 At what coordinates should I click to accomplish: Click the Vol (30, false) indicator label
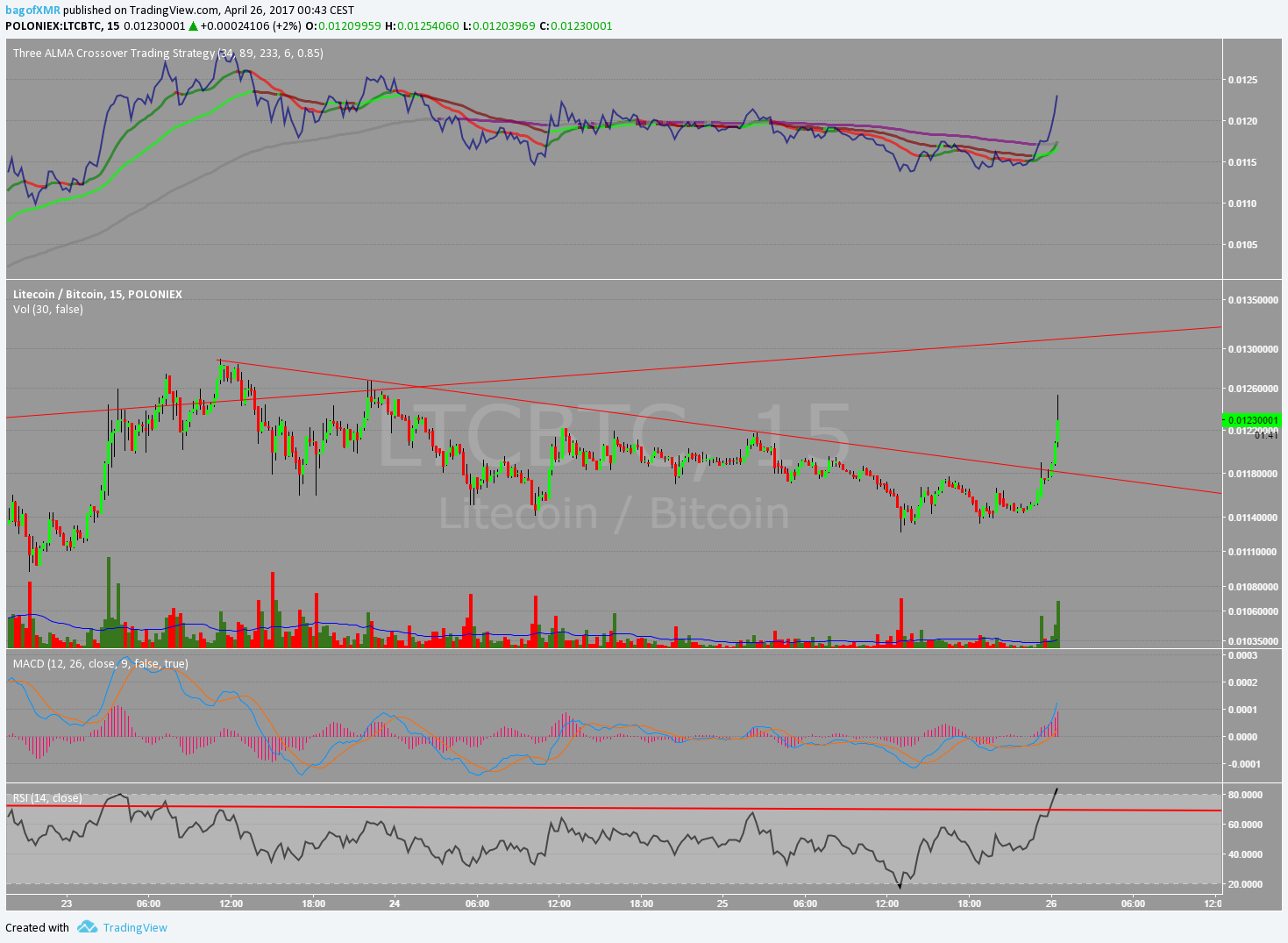(48, 309)
